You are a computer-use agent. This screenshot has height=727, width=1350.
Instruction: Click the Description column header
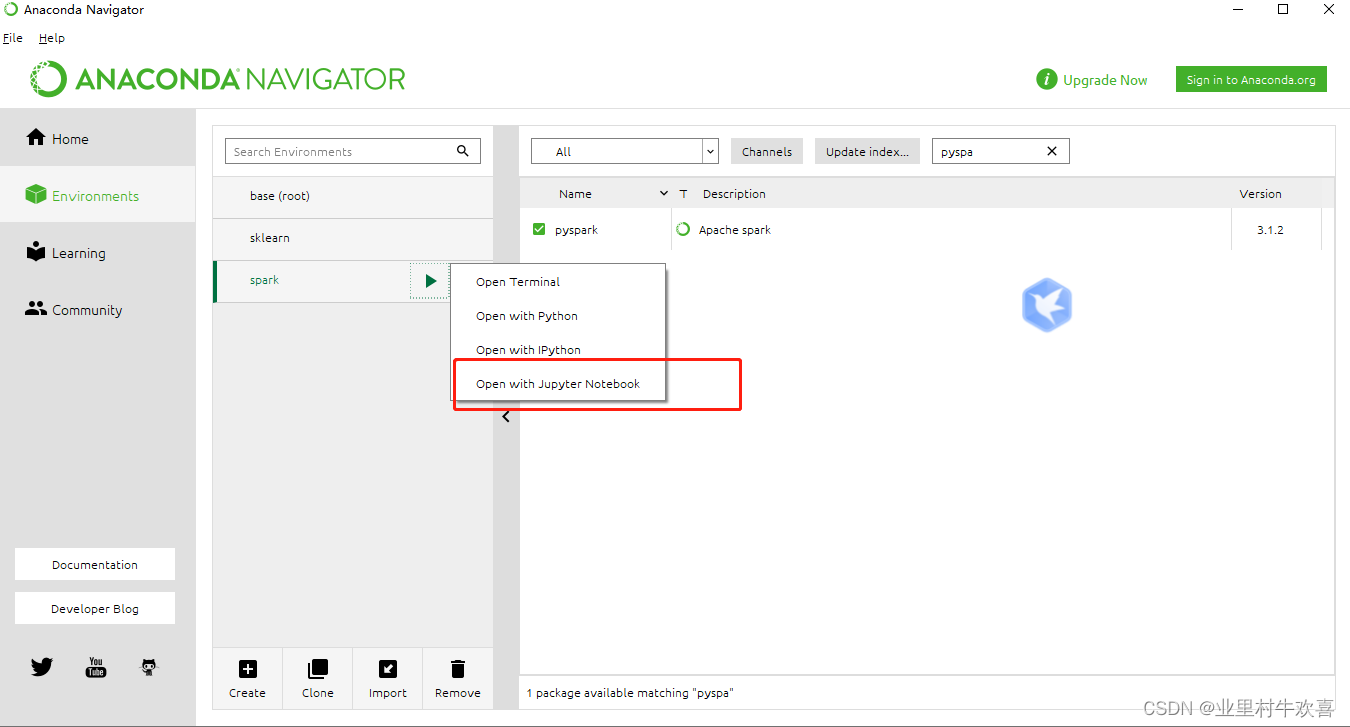point(734,194)
